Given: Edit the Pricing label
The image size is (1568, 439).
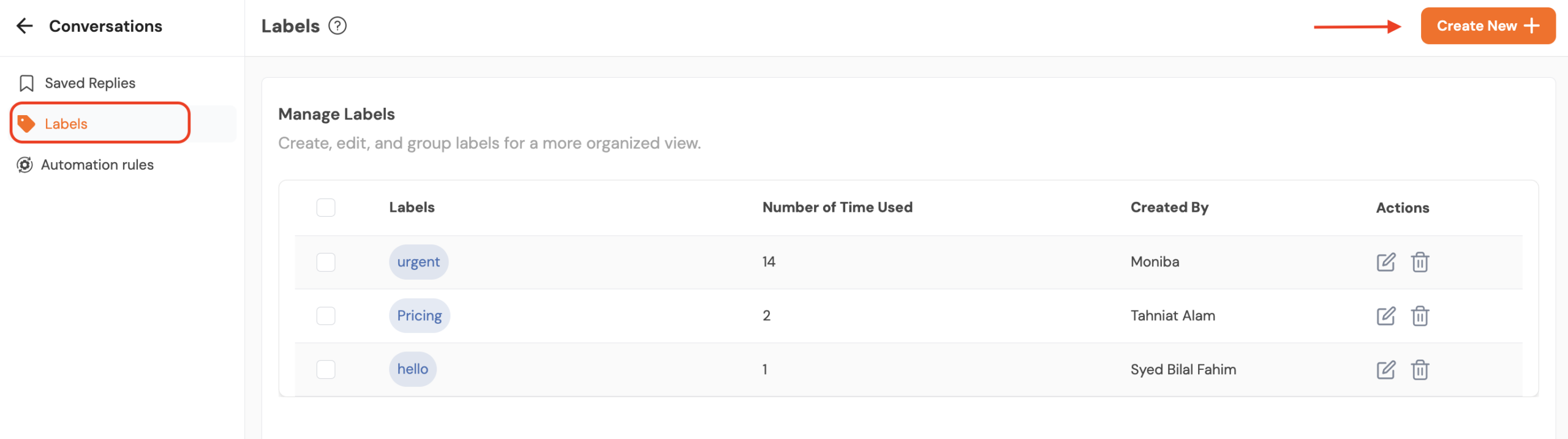Looking at the screenshot, I should pyautogui.click(x=1385, y=316).
